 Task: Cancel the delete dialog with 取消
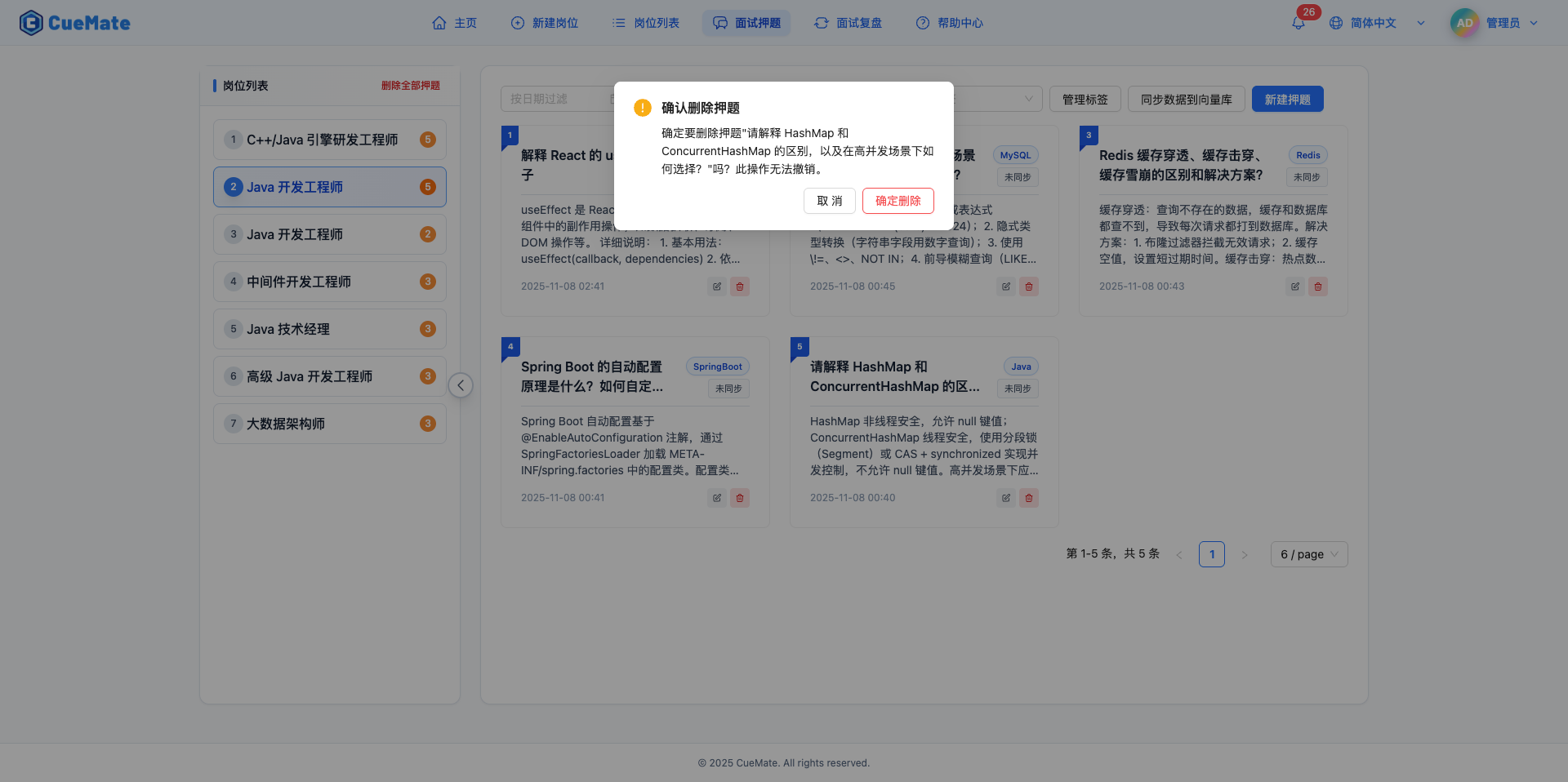[829, 201]
